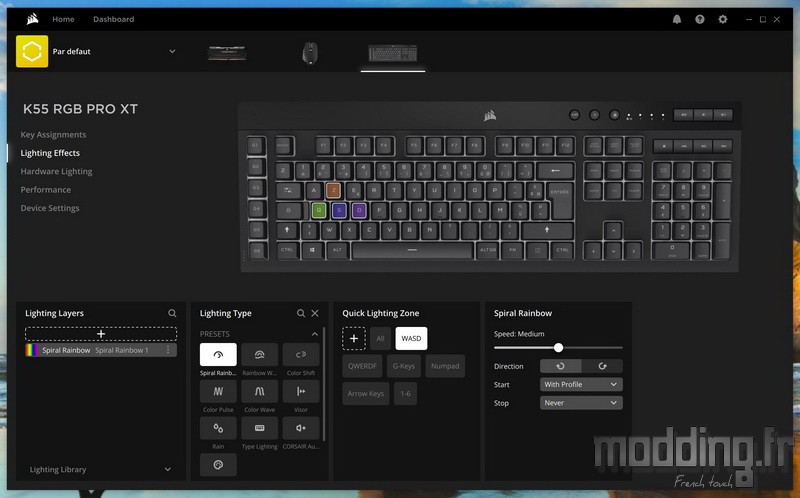
Task: Choose the Spiral Rainbow preset
Action: 218,355
